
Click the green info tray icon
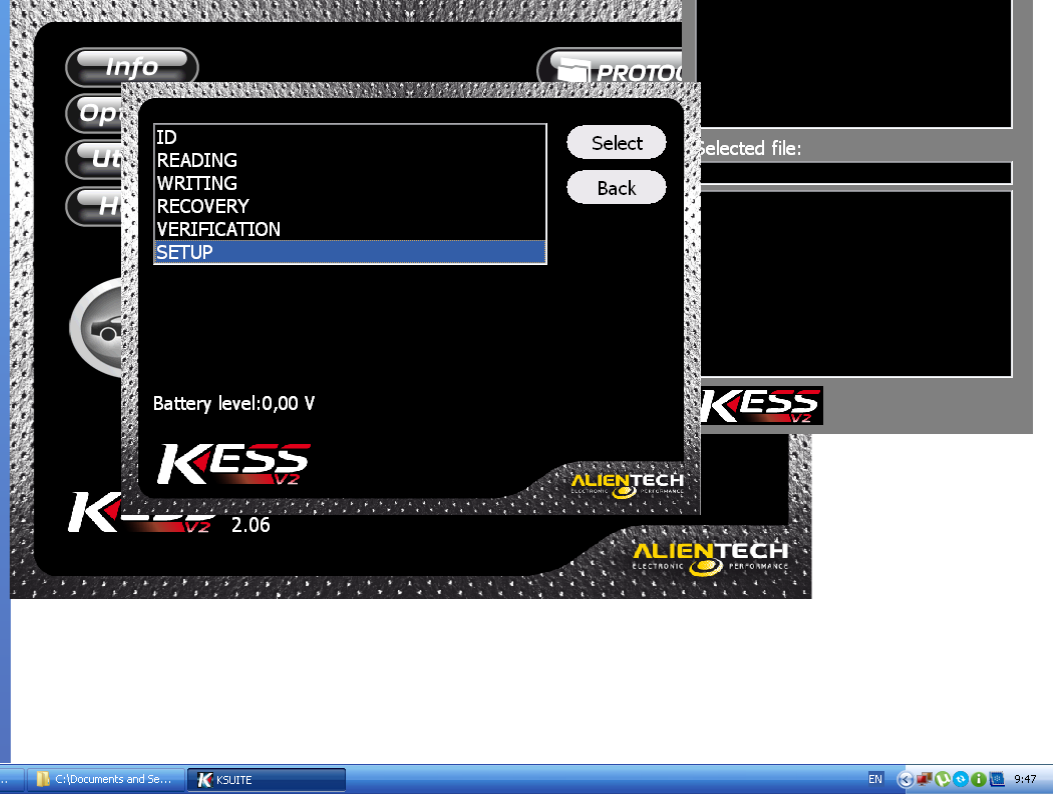(979, 779)
